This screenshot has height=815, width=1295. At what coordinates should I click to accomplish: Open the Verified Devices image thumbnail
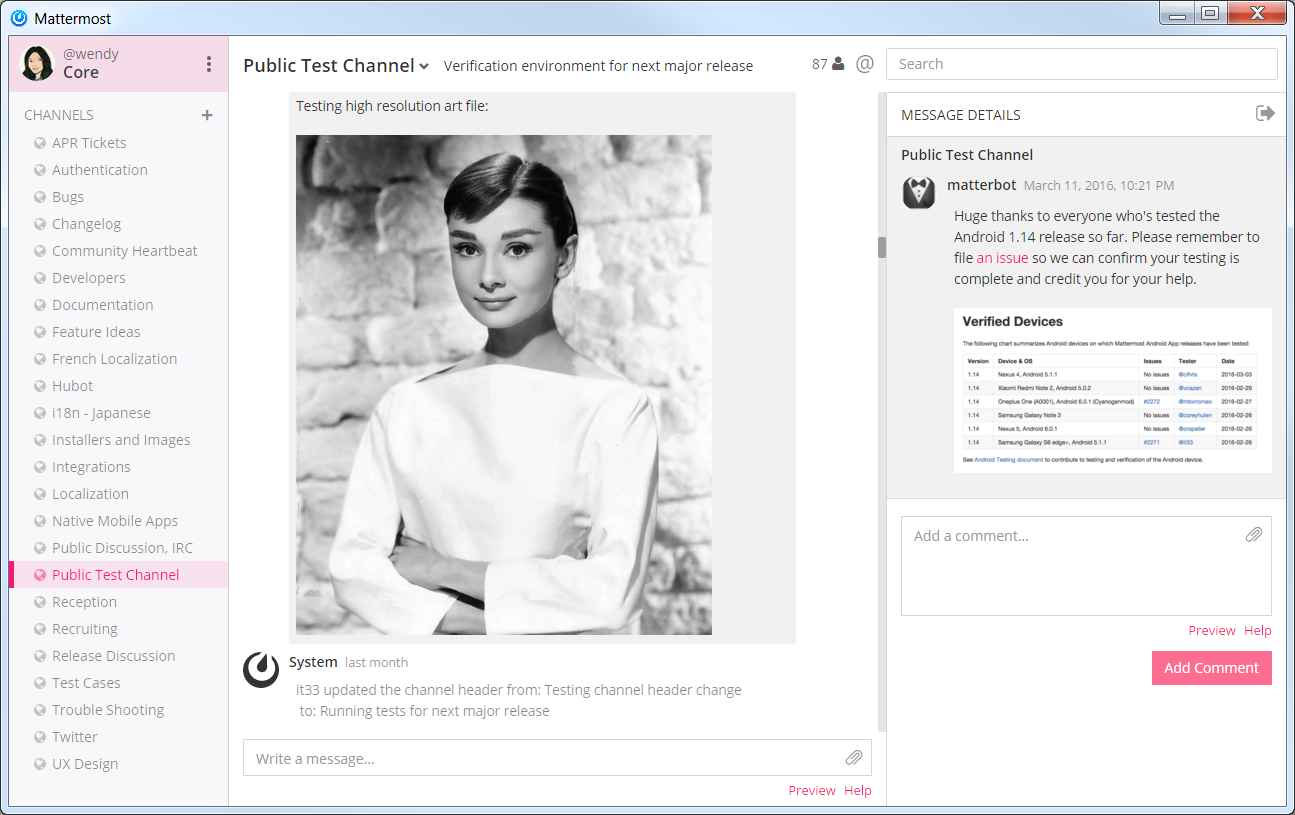(1112, 390)
